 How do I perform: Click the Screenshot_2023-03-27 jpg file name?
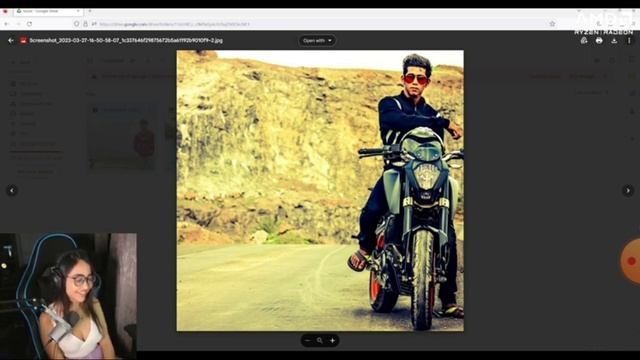[x=126, y=40]
